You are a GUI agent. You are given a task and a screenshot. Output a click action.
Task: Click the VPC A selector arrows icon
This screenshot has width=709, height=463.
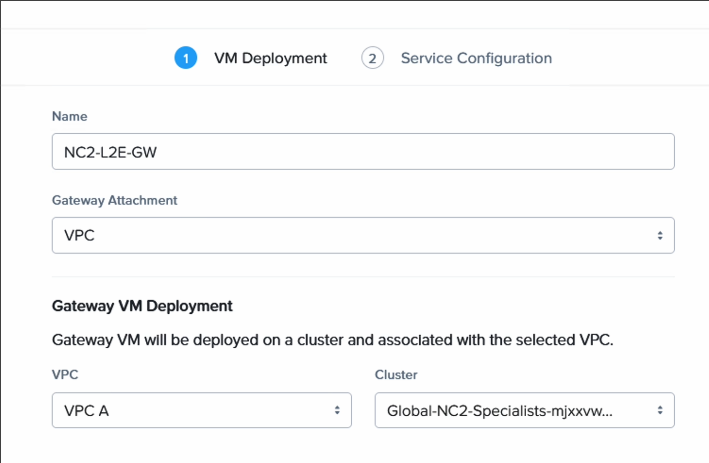click(337, 410)
